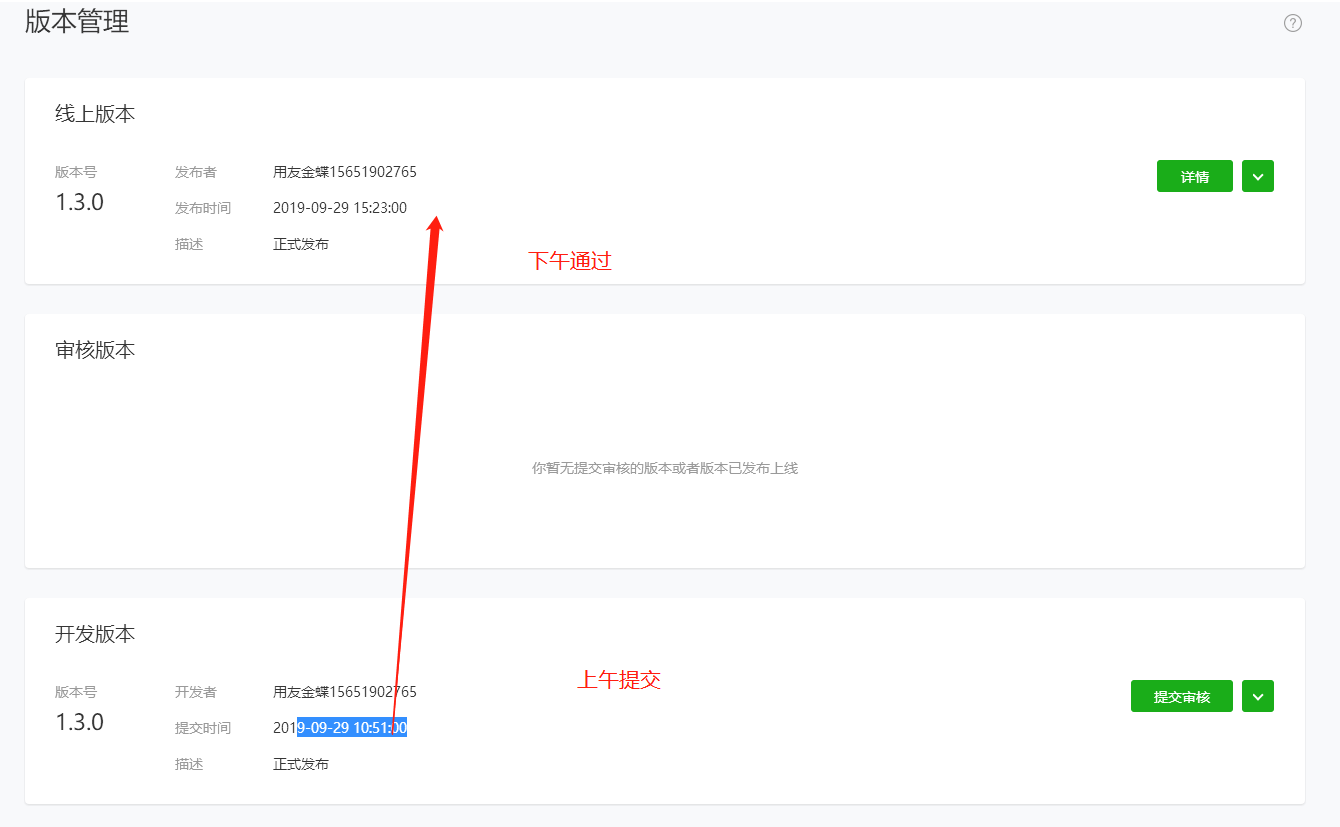
Task: Click the 审核版本 section heading
Action: tap(95, 350)
